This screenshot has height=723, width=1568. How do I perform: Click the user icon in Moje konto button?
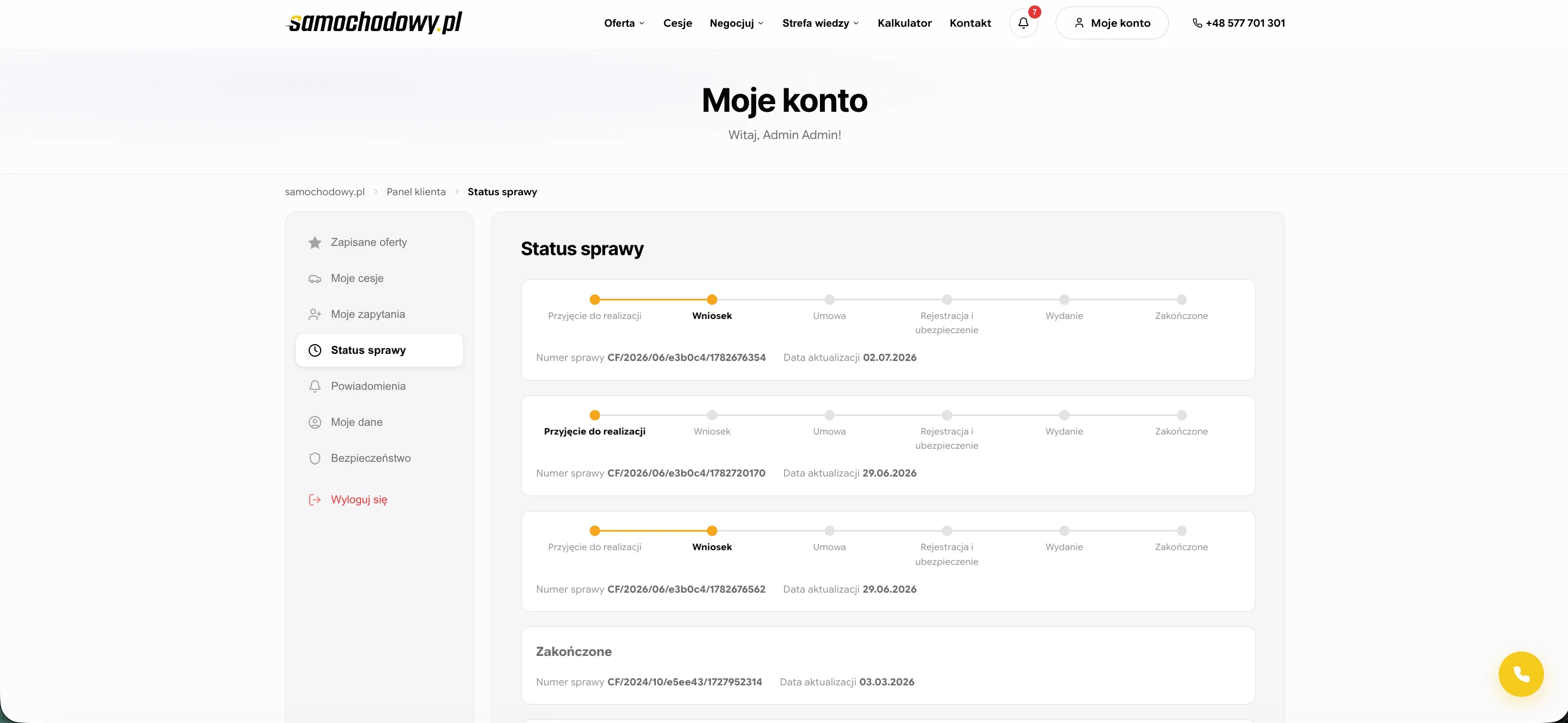[1079, 23]
